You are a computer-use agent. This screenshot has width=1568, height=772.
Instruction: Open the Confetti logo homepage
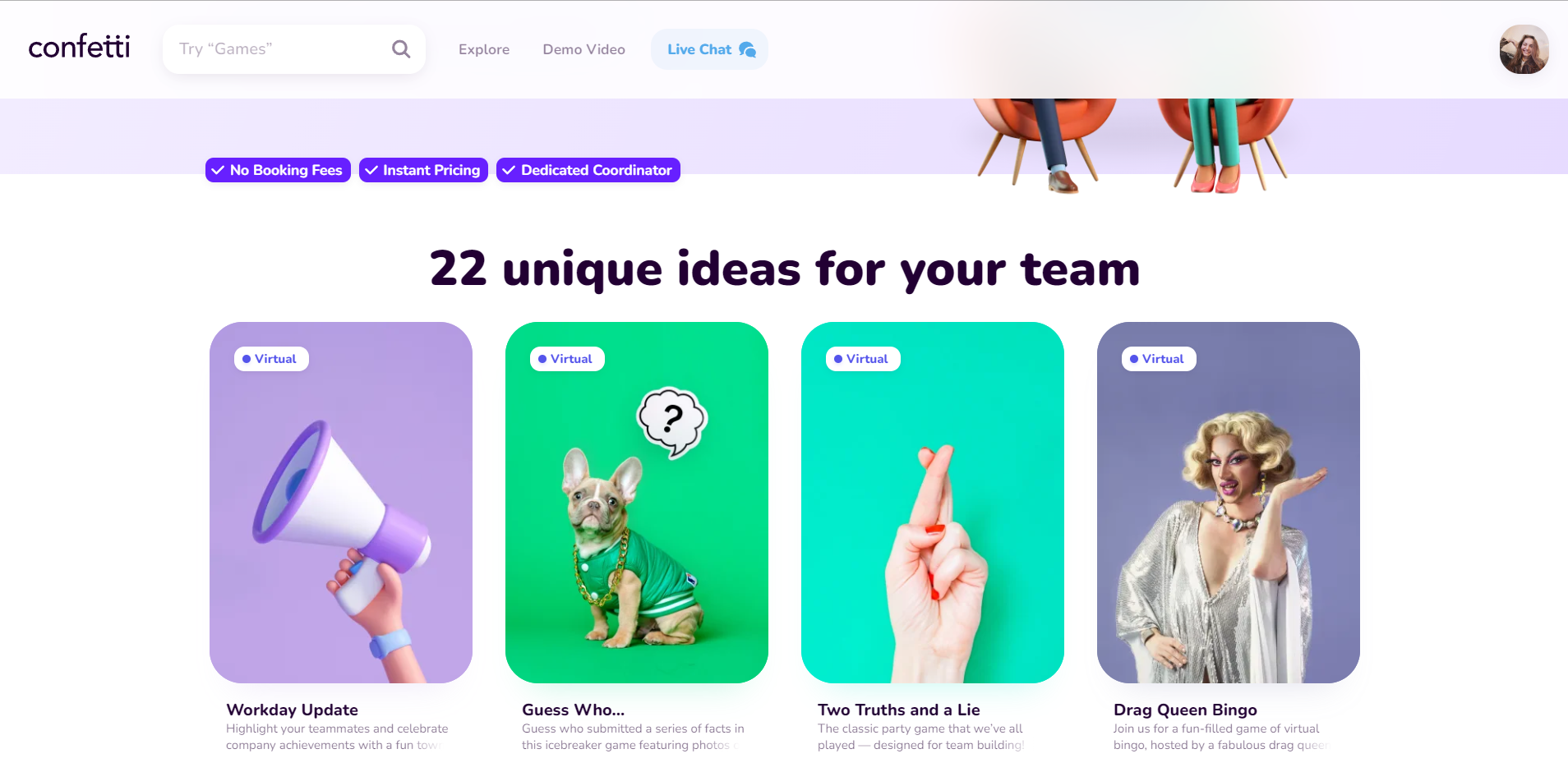pos(80,47)
